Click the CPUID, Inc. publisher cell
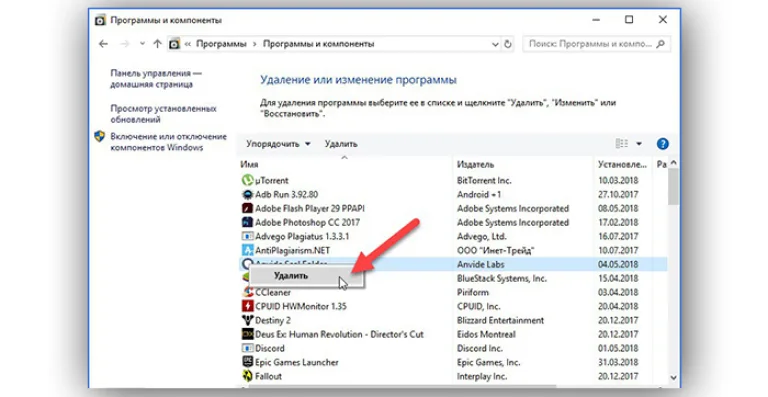Screen dimensions: 768x397 (479, 306)
